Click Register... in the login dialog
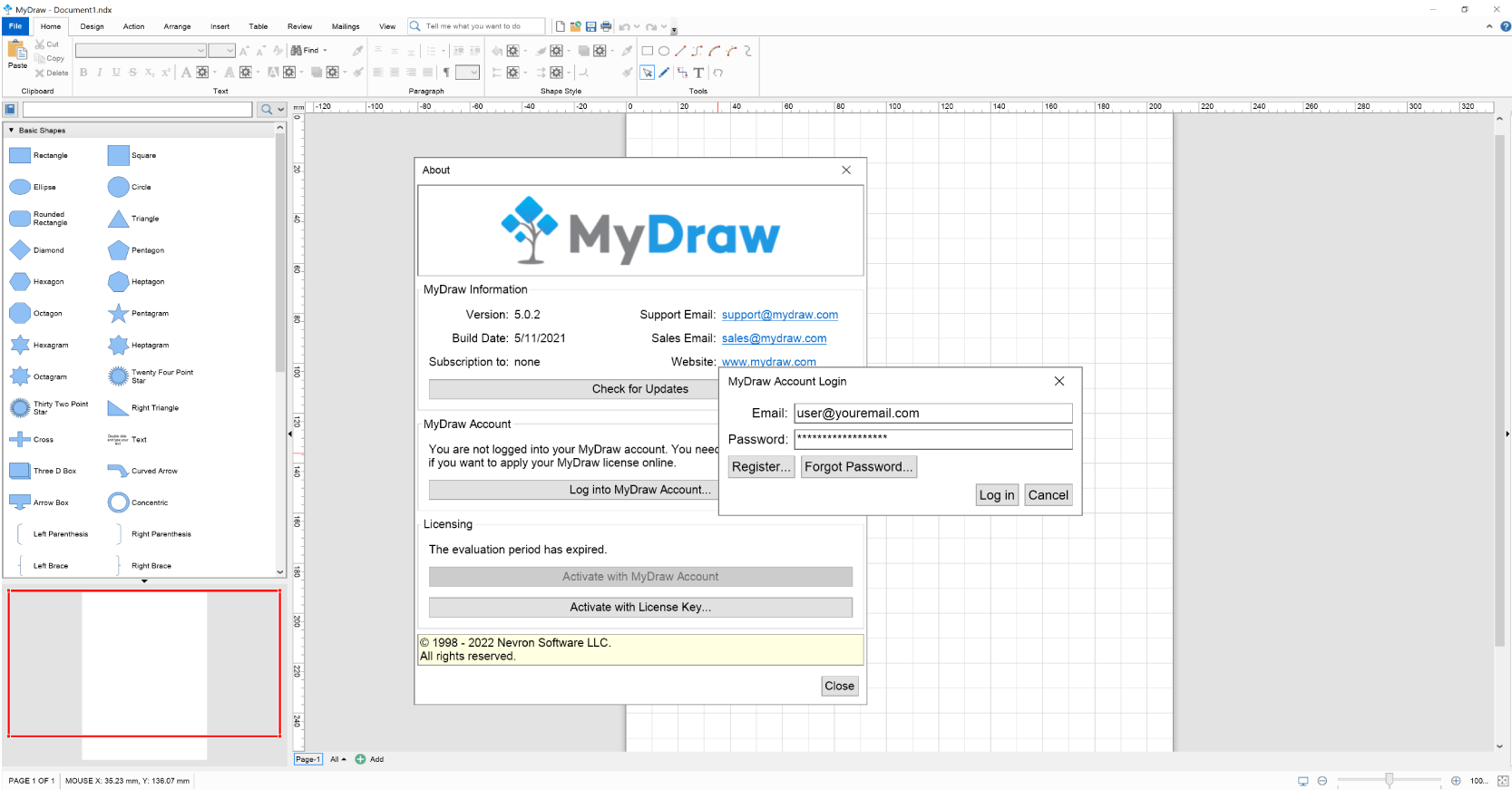The height and width of the screenshot is (790, 1512). 761,466
